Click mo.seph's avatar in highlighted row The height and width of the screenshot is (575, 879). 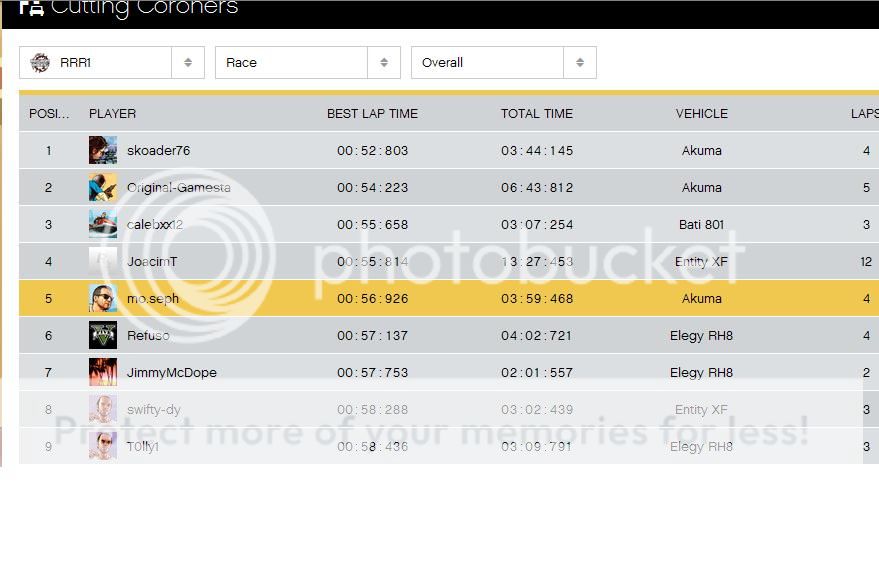102,299
